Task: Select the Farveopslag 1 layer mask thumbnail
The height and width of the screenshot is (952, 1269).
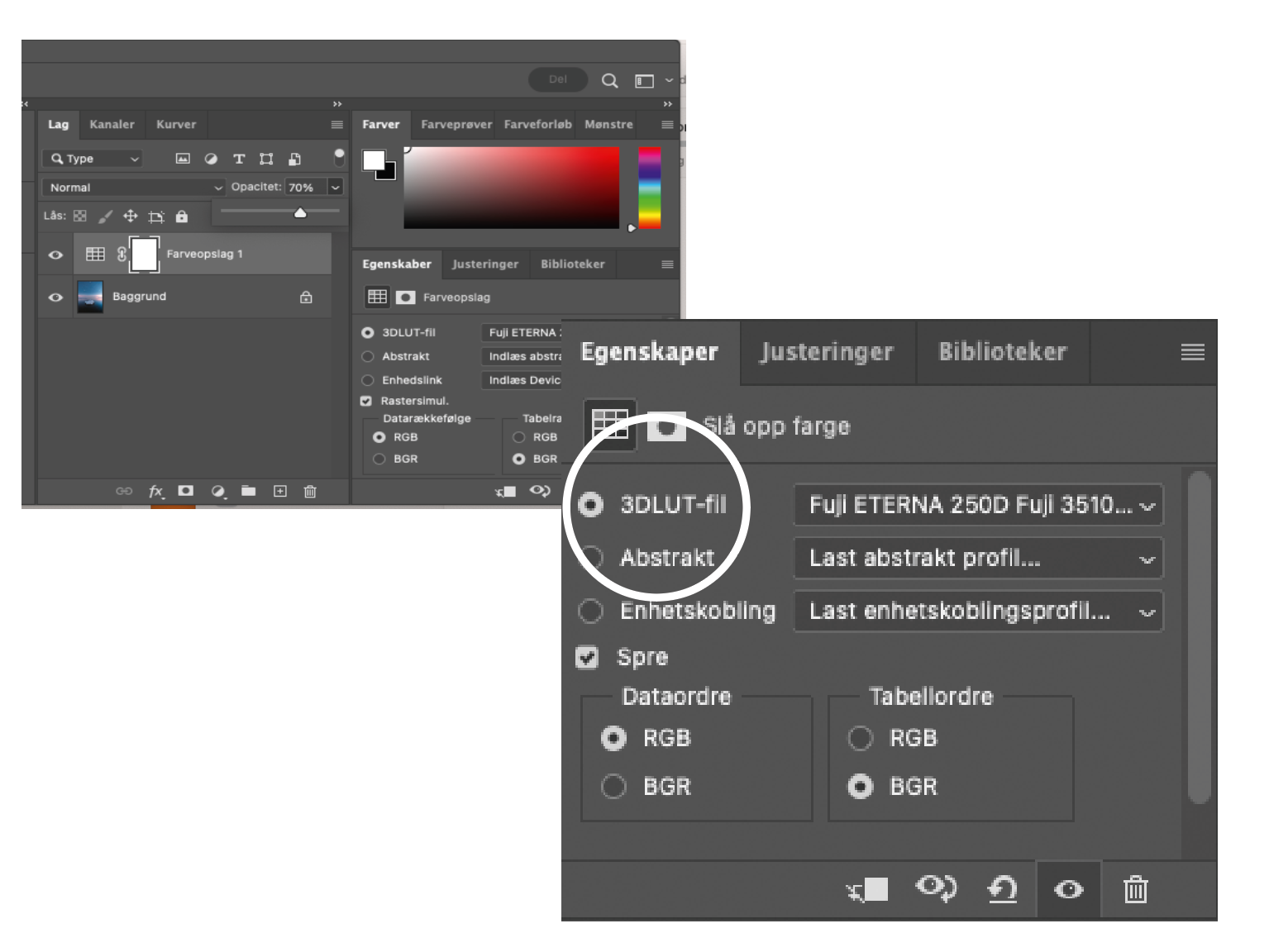Action: [144, 254]
